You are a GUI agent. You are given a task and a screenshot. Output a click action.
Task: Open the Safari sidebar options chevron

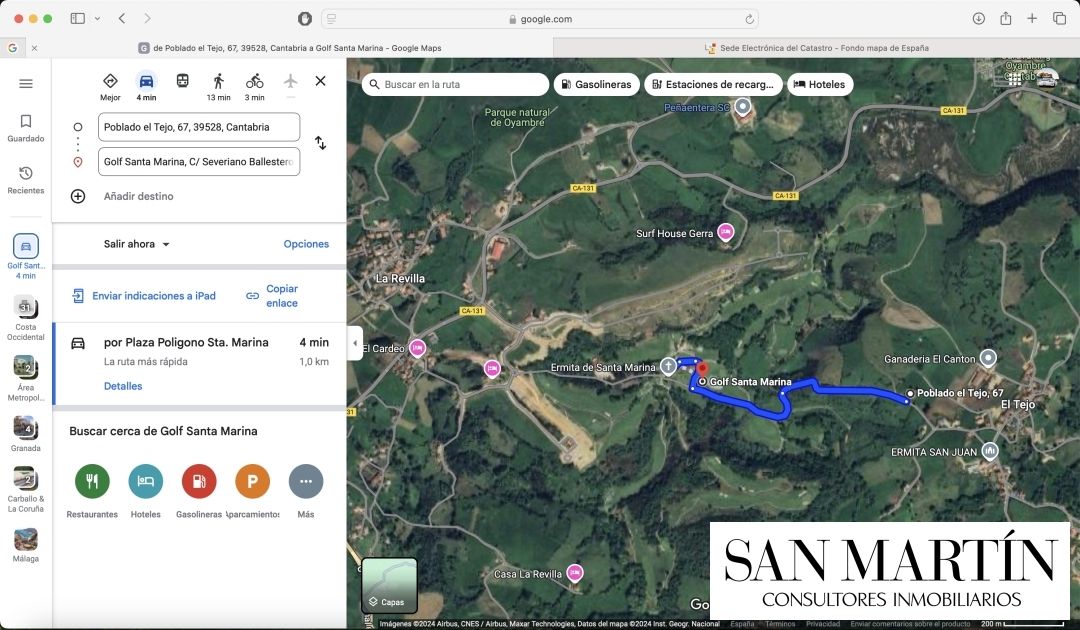click(97, 19)
